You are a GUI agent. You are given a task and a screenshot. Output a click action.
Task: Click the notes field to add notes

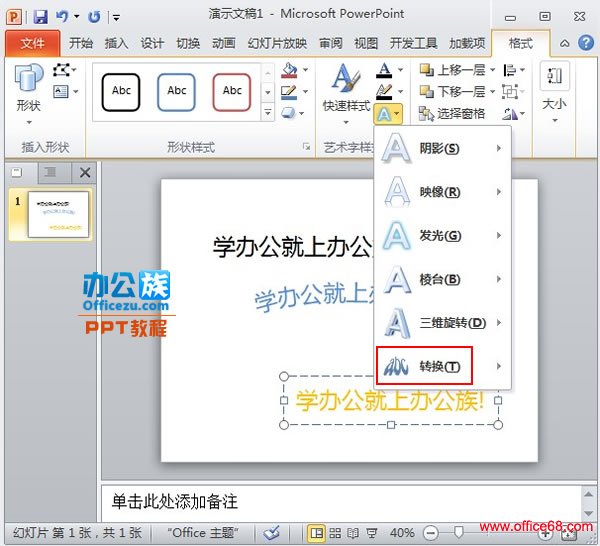[x=341, y=502]
